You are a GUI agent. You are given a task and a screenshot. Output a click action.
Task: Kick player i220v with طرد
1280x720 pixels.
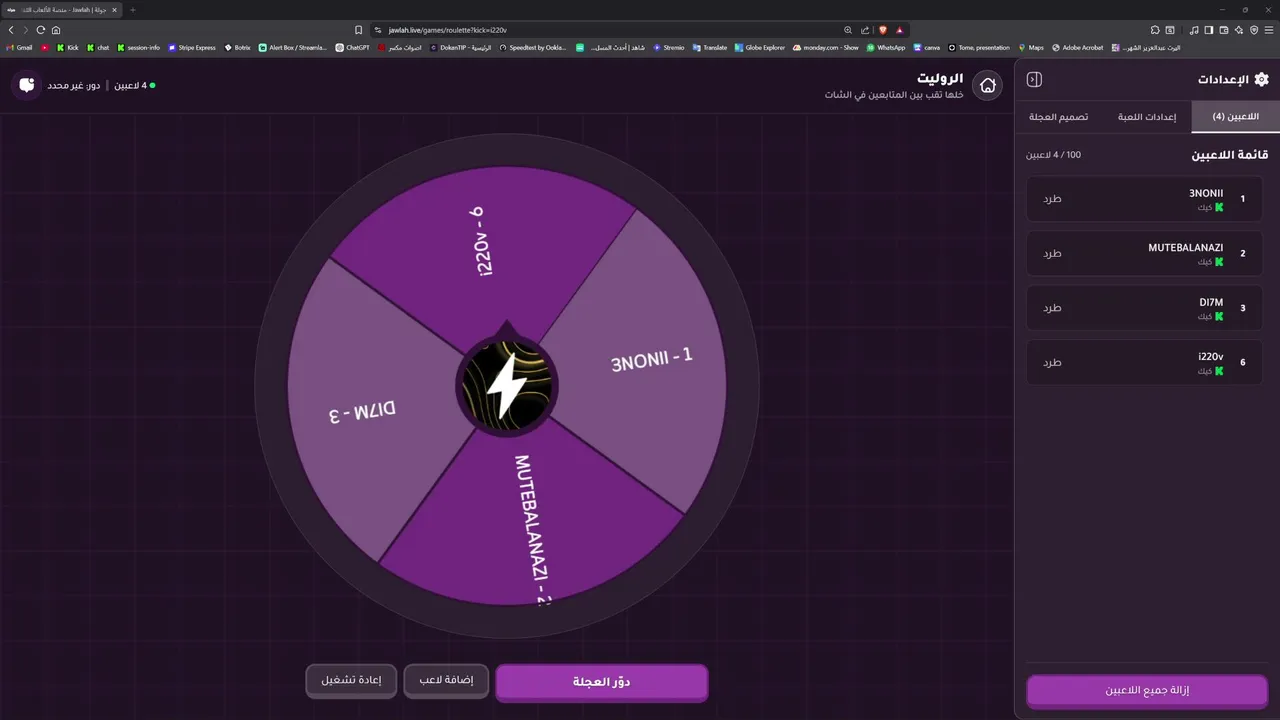[x=1052, y=362]
